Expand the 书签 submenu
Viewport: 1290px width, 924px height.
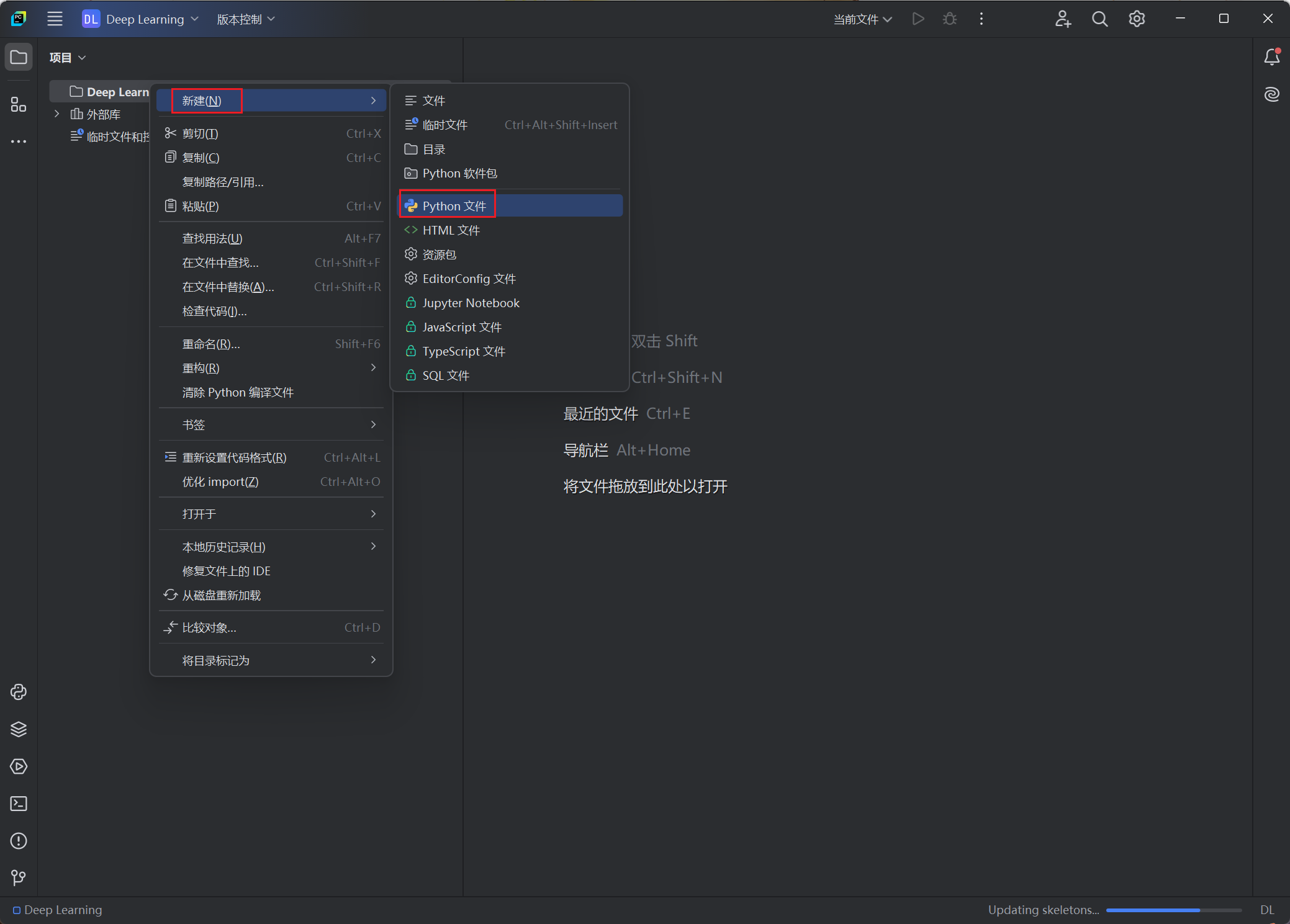(271, 424)
